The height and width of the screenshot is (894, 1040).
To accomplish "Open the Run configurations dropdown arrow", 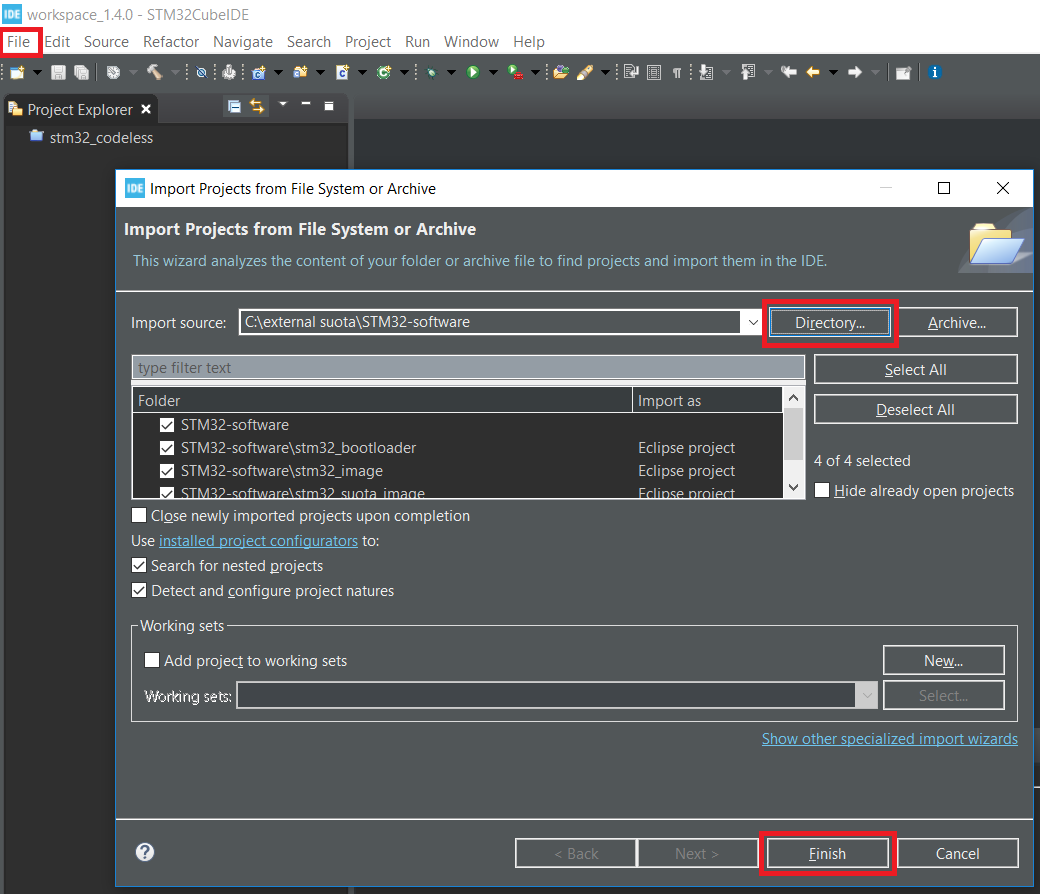I will pyautogui.click(x=493, y=72).
